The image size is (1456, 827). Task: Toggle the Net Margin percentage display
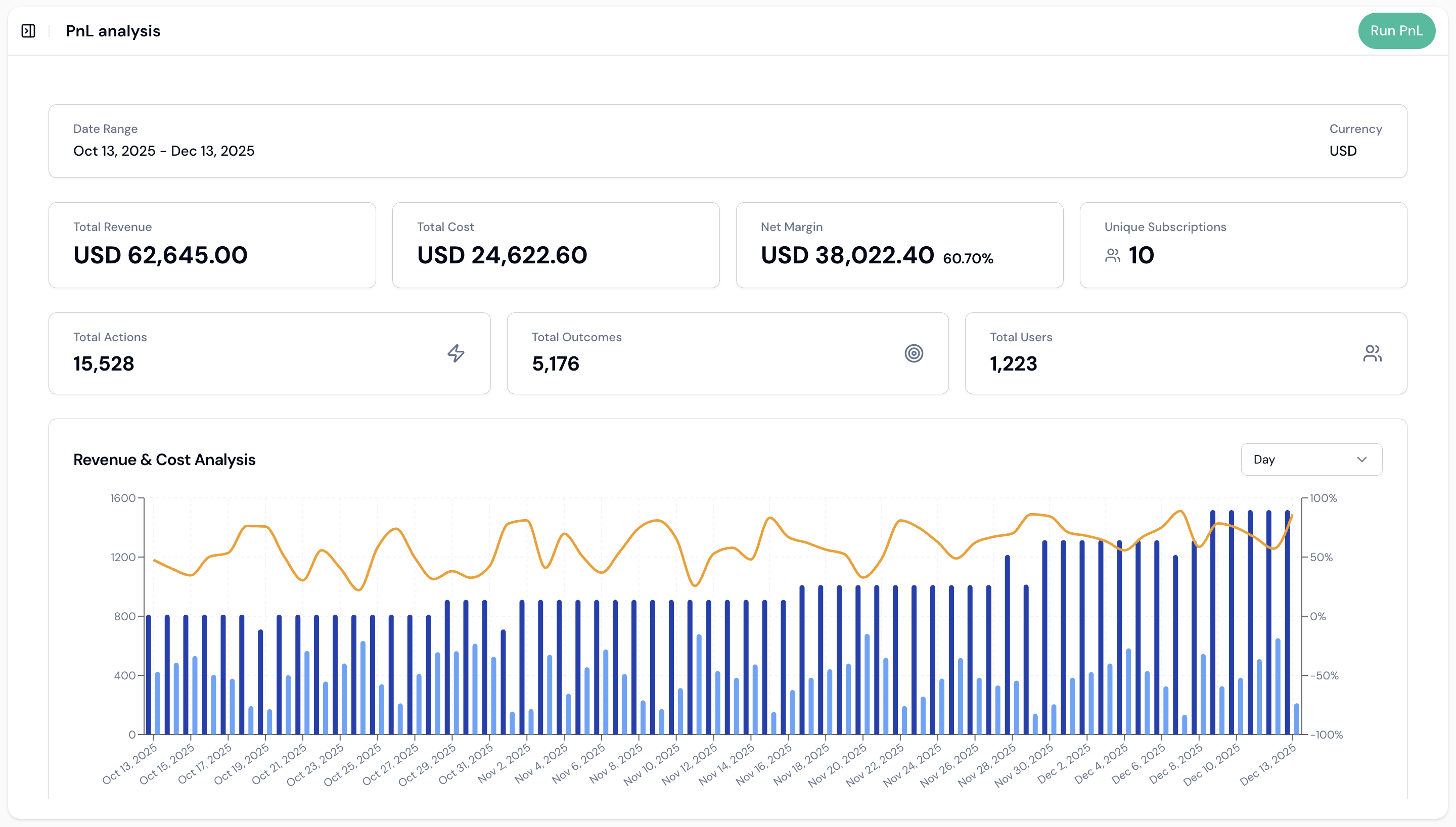pyautogui.click(x=968, y=258)
